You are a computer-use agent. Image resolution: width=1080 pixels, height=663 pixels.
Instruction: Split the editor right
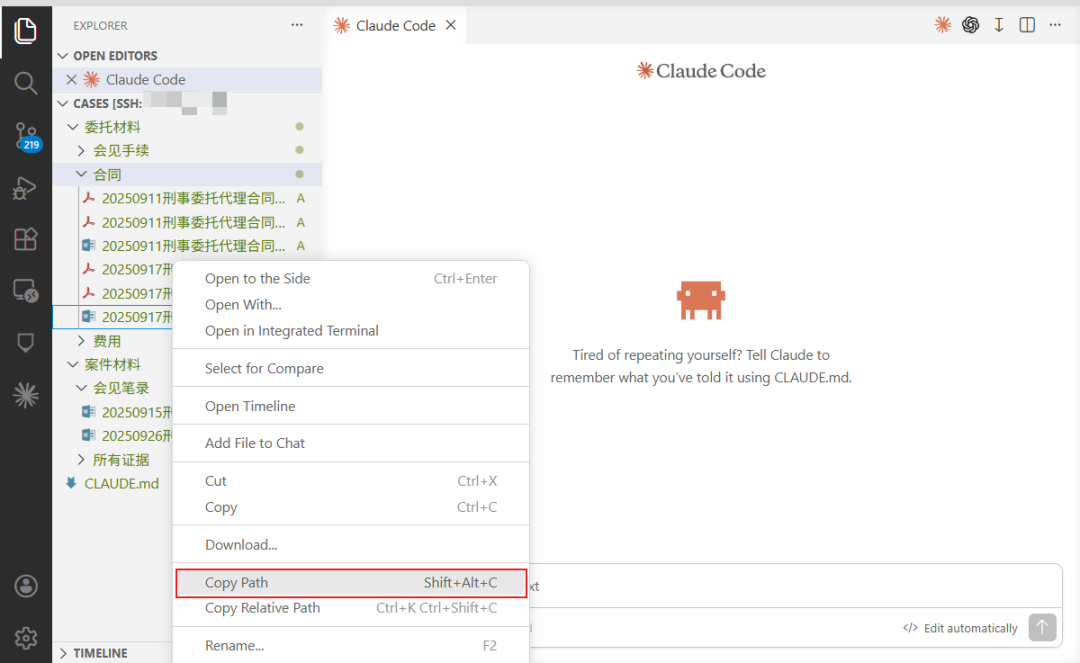1027,25
